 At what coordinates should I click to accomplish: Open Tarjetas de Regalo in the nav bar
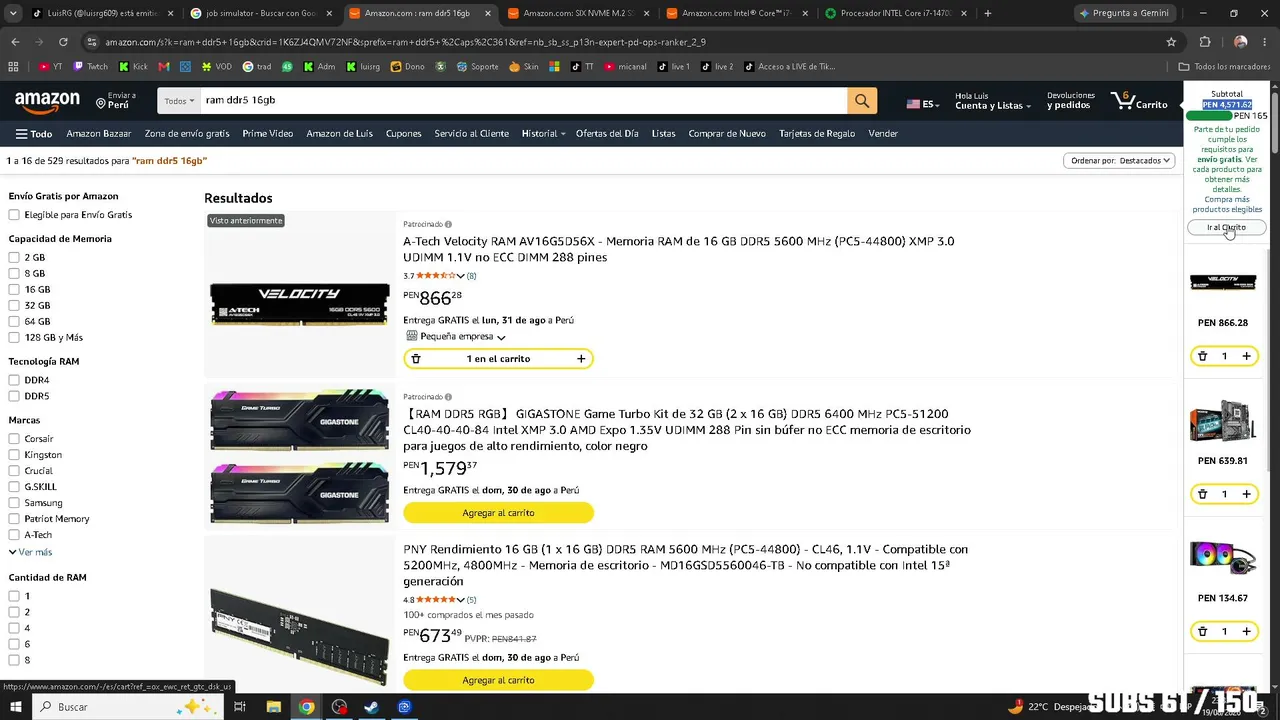pyautogui.click(x=817, y=134)
